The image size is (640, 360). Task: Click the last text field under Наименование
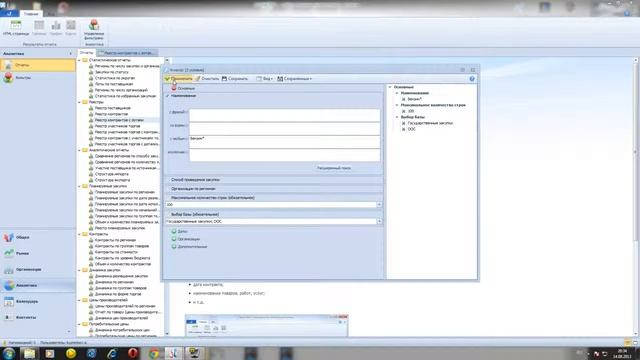[284, 155]
